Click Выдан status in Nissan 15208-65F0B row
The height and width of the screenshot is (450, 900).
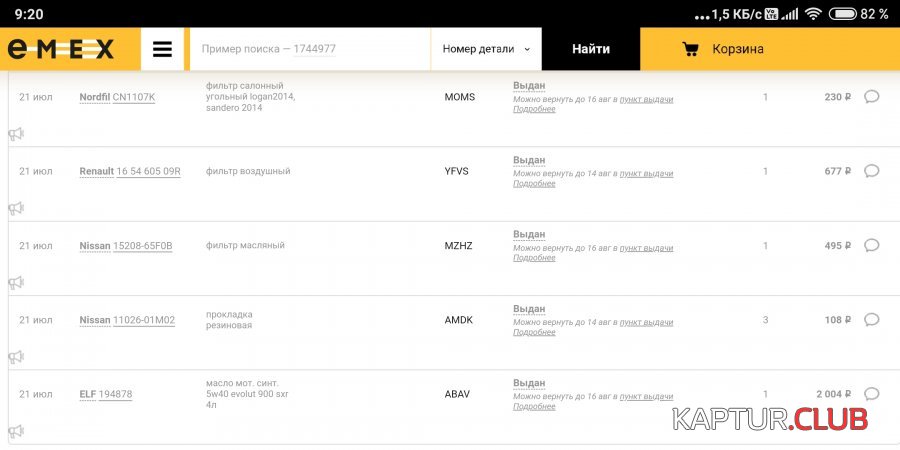529,235
